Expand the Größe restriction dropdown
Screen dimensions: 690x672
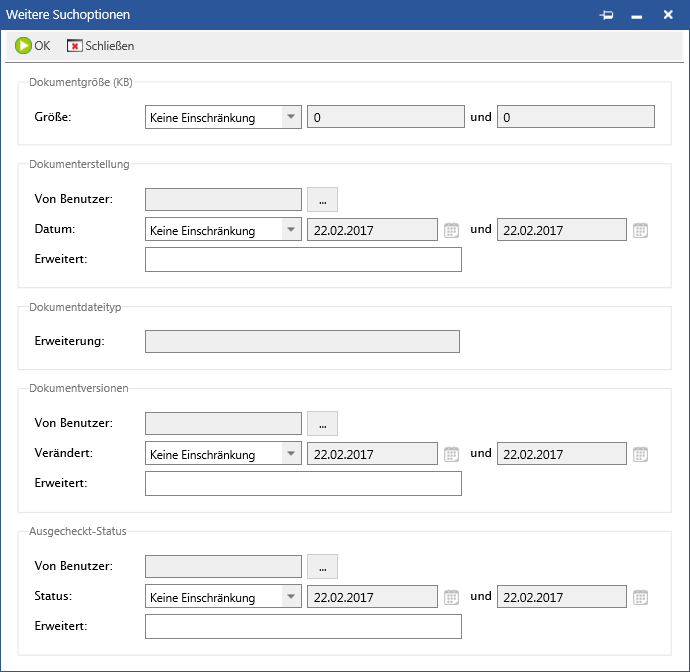coord(291,117)
